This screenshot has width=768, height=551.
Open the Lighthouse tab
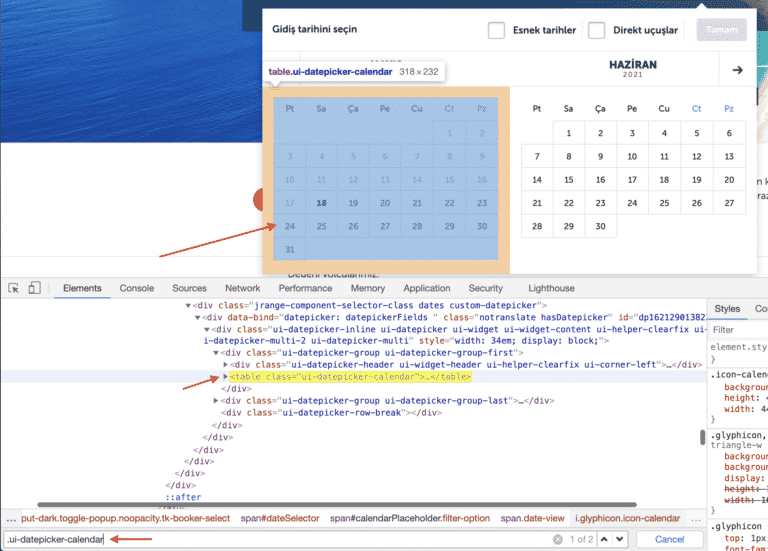551,288
